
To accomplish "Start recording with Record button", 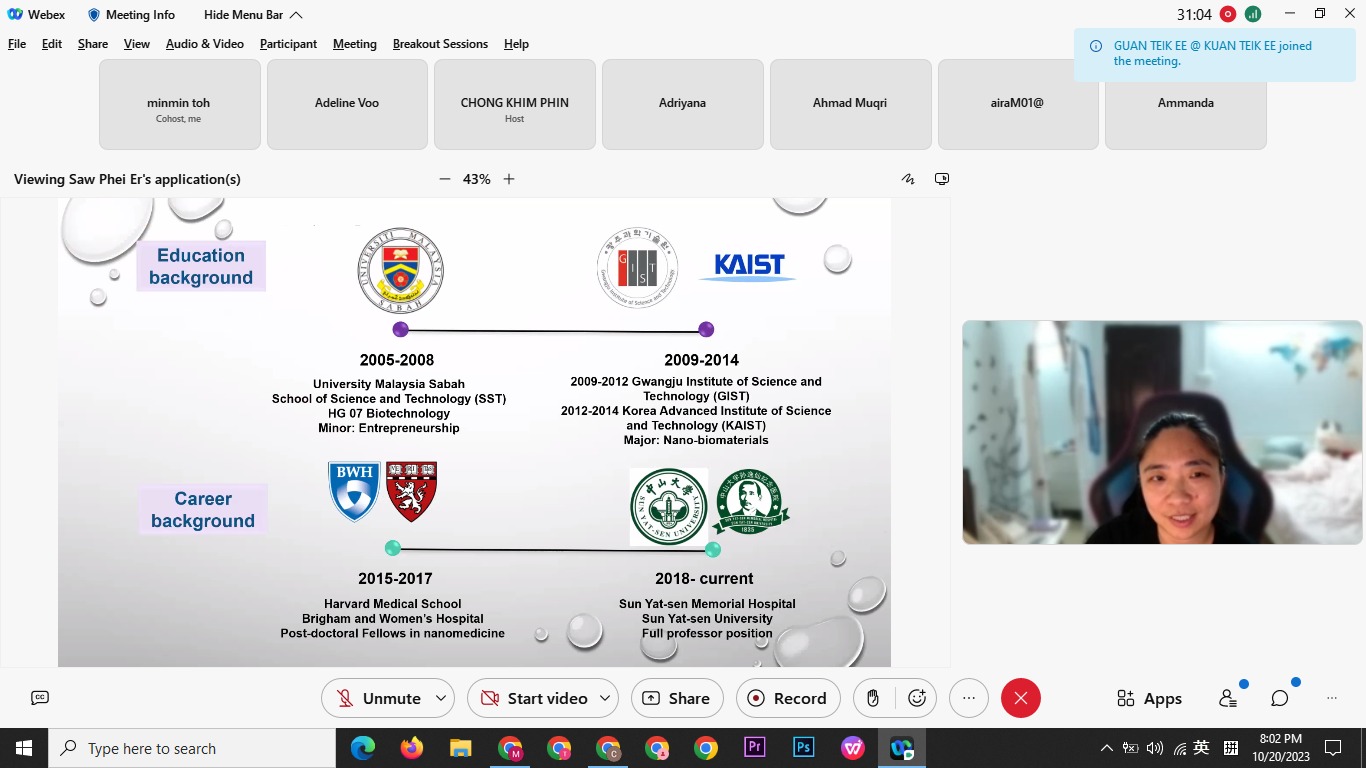I will [x=788, y=698].
